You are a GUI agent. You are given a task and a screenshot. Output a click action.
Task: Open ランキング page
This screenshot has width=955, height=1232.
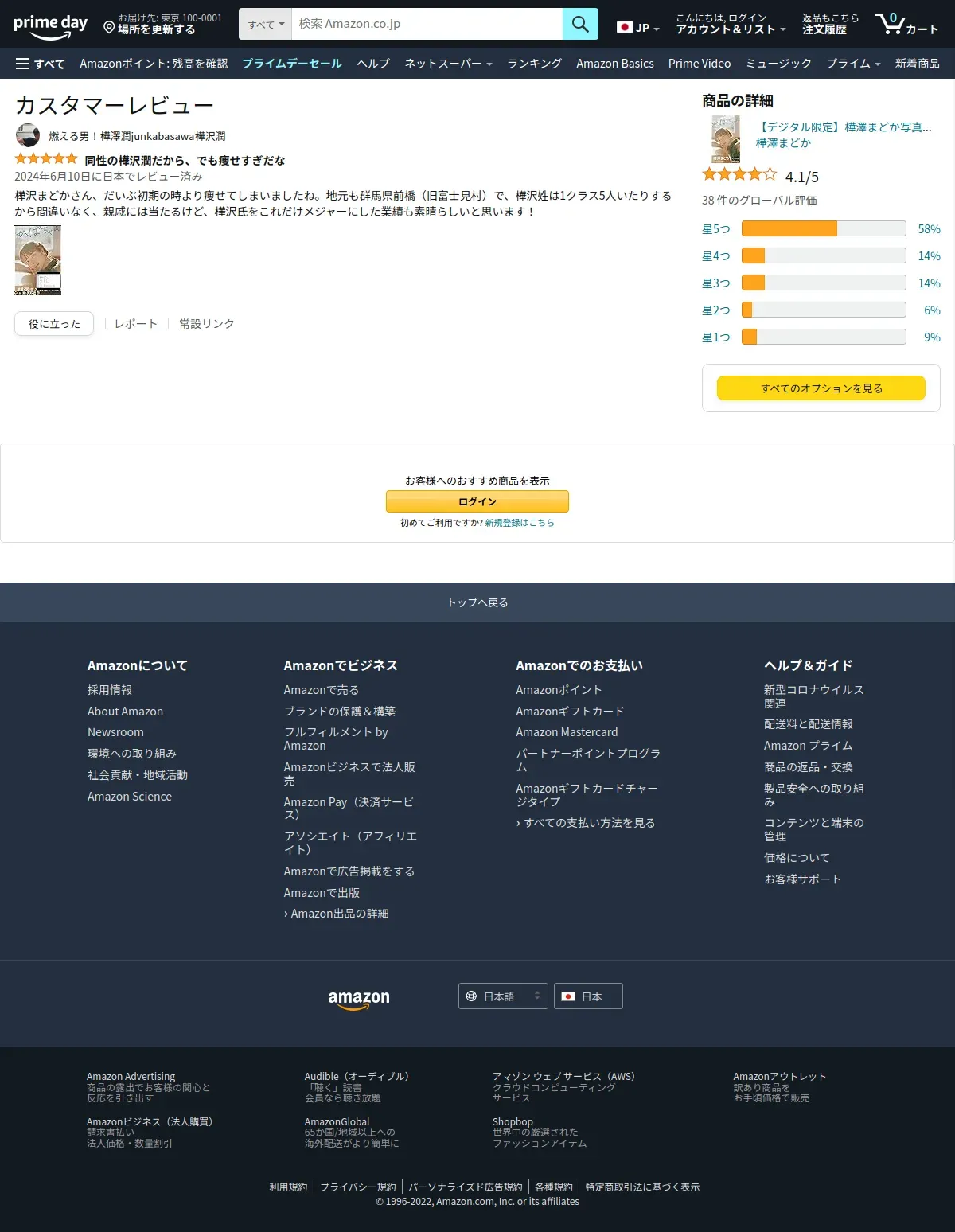pos(535,64)
